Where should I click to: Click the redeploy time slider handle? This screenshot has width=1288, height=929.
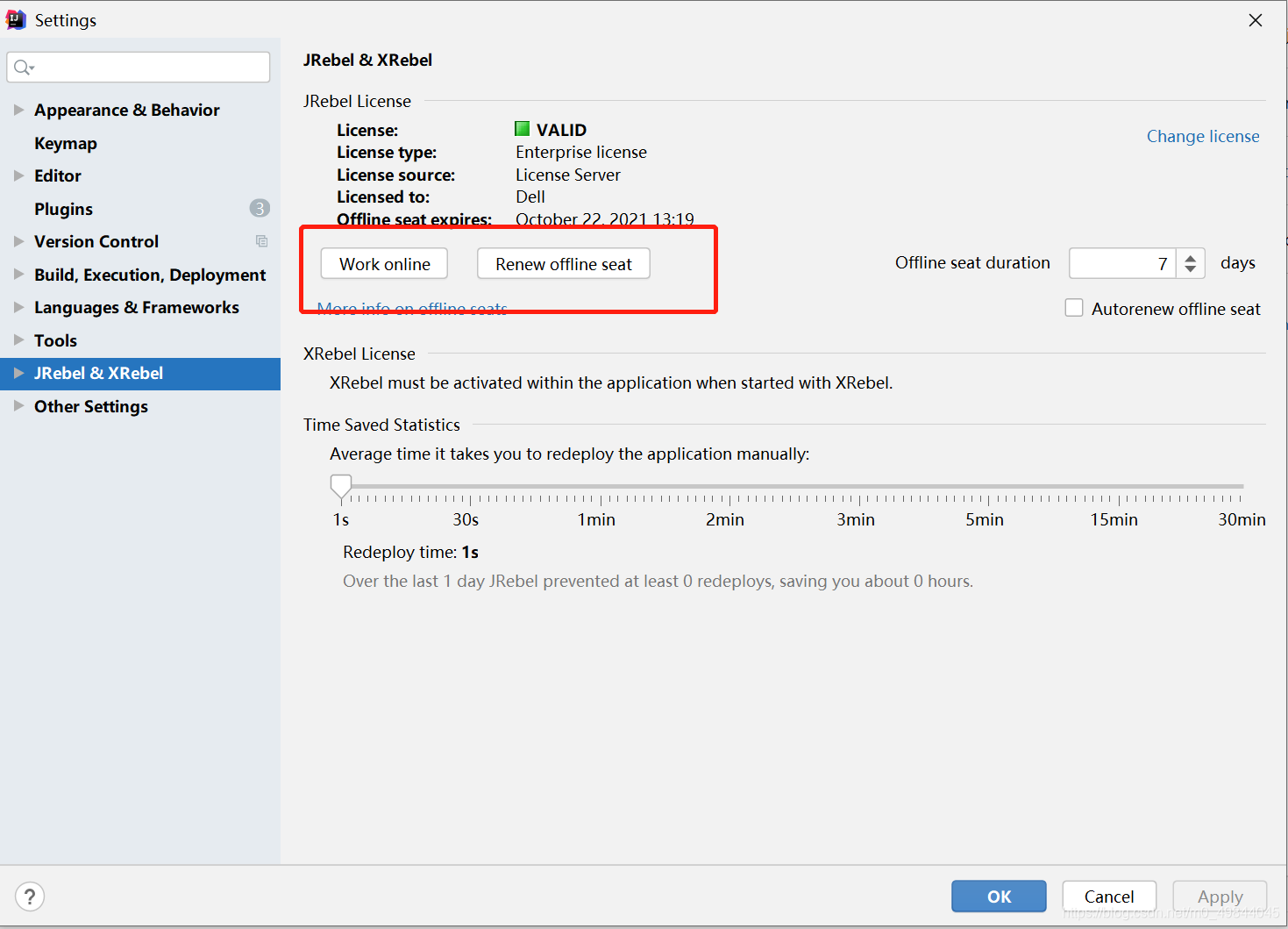tap(341, 487)
